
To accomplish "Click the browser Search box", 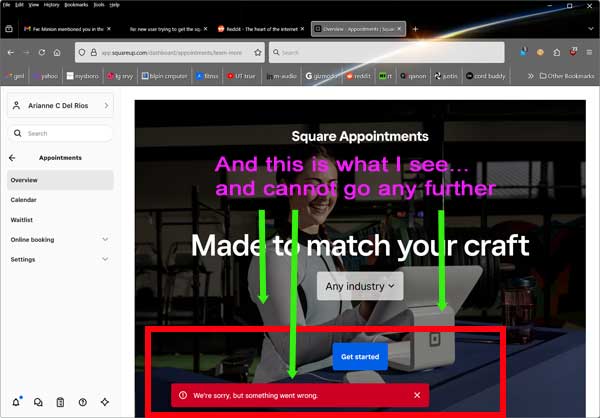I will pos(387,52).
